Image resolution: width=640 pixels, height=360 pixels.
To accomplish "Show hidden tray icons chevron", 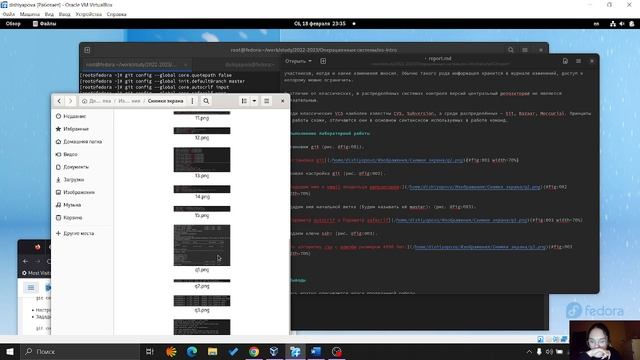I will [529, 351].
